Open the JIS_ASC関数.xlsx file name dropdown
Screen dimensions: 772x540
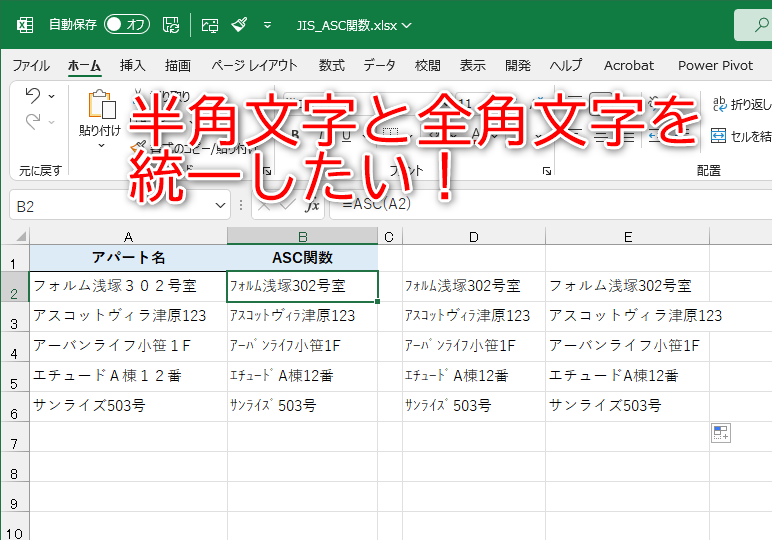[x=407, y=25]
